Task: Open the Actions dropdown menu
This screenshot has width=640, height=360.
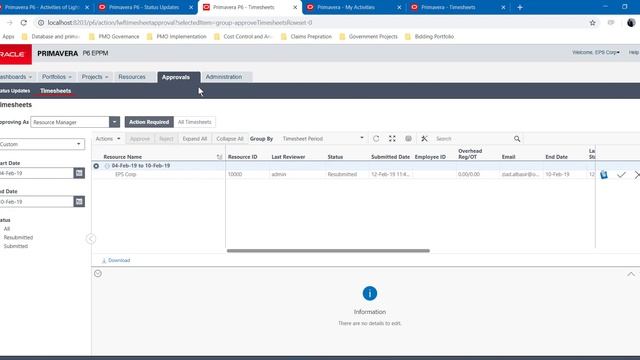Action: tap(108, 139)
